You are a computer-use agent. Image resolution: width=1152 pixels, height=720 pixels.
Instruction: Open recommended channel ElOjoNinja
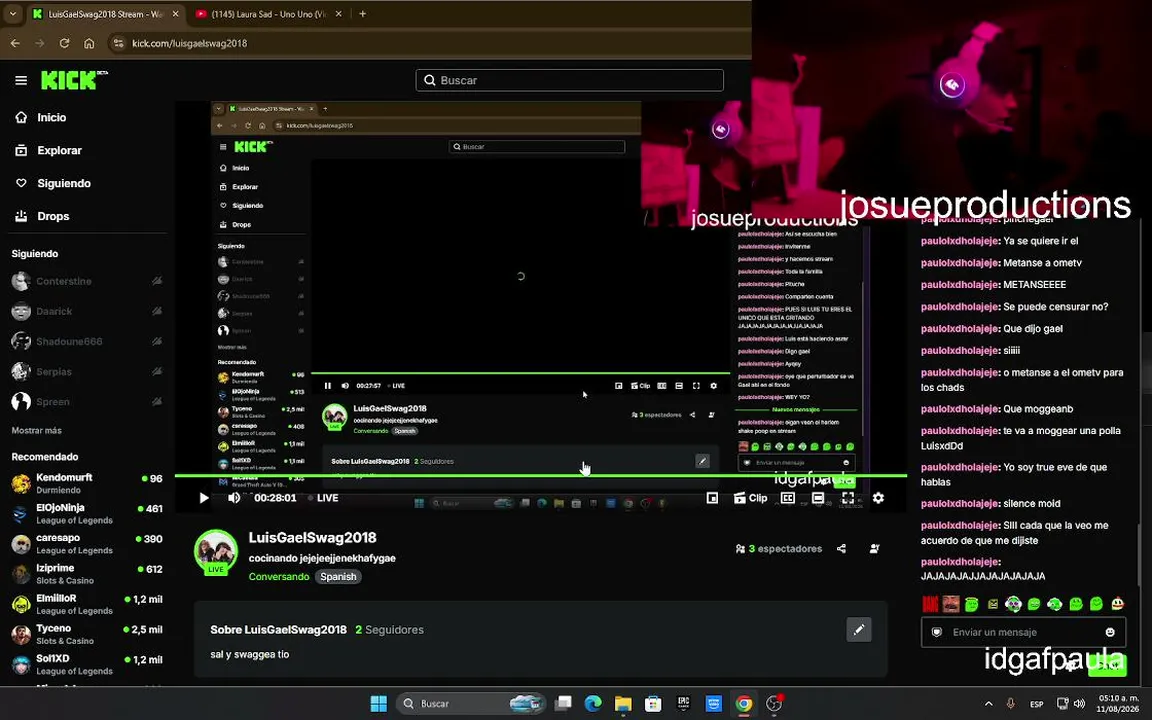pos(87,514)
